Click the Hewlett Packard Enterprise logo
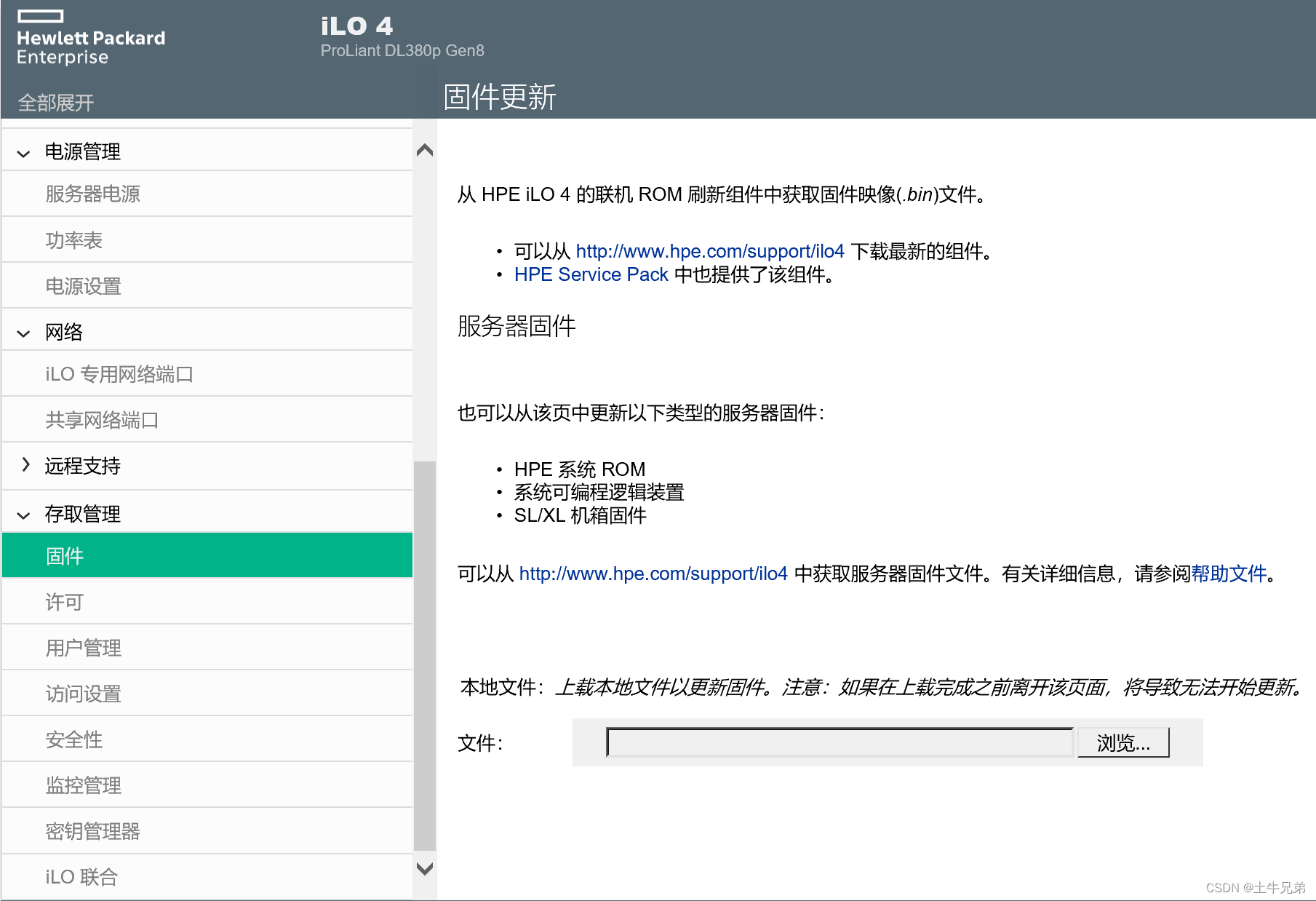Viewport: 1316px width, 901px height. tap(91, 39)
